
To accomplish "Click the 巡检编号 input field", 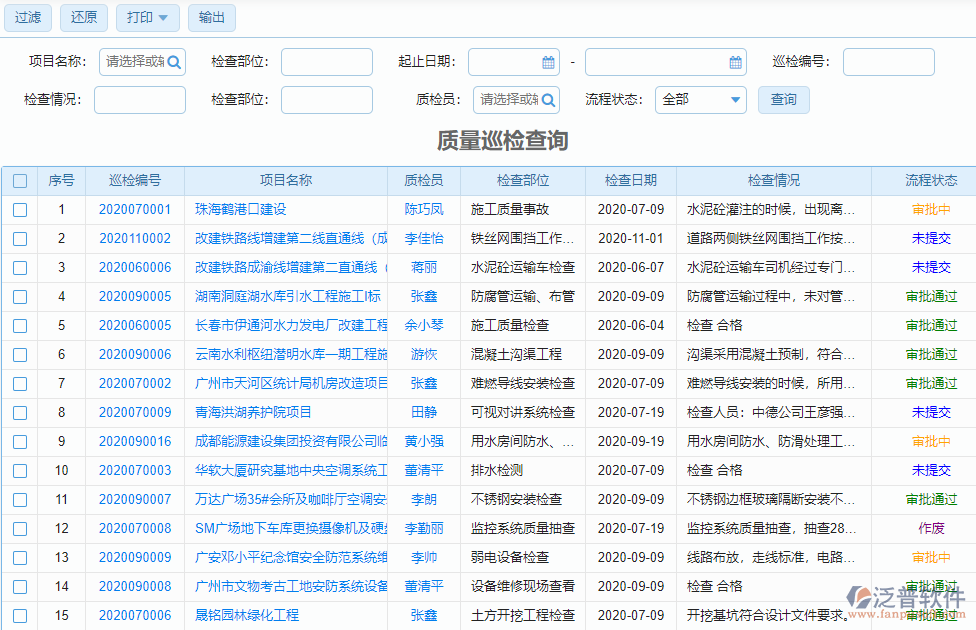I will point(888,61).
